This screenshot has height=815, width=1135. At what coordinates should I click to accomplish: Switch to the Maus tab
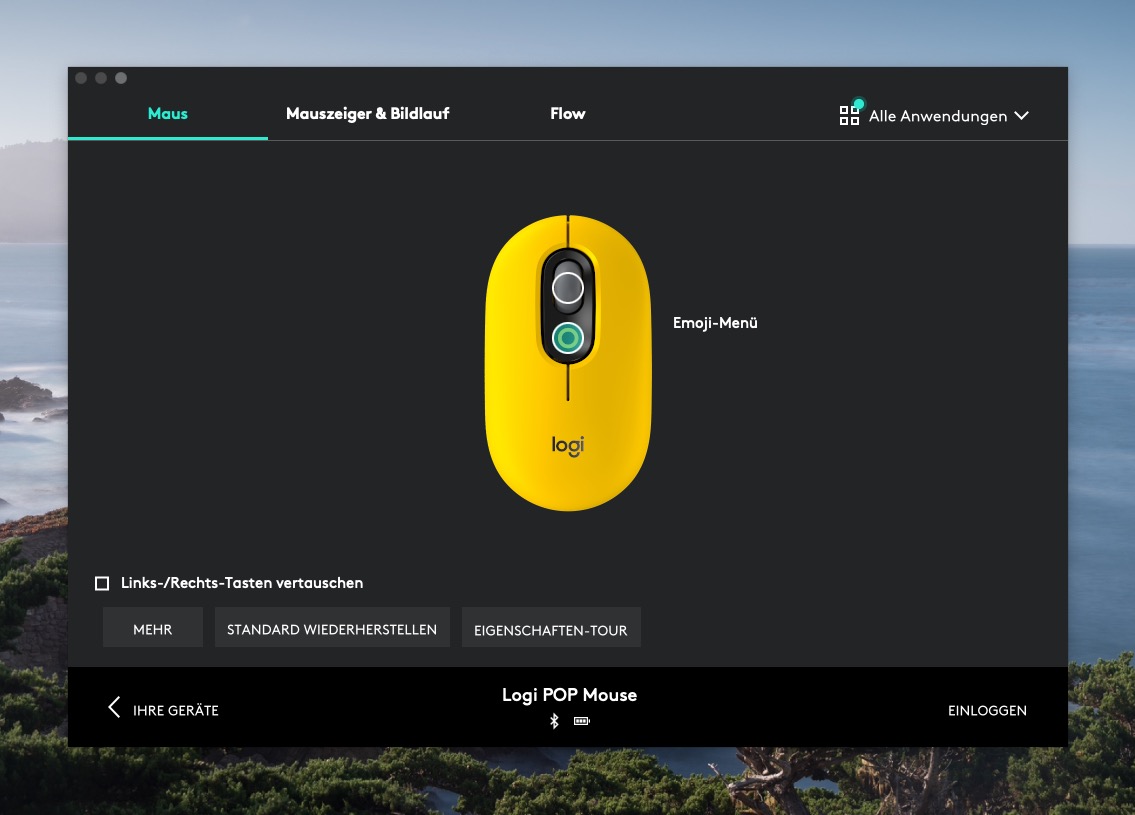[167, 114]
